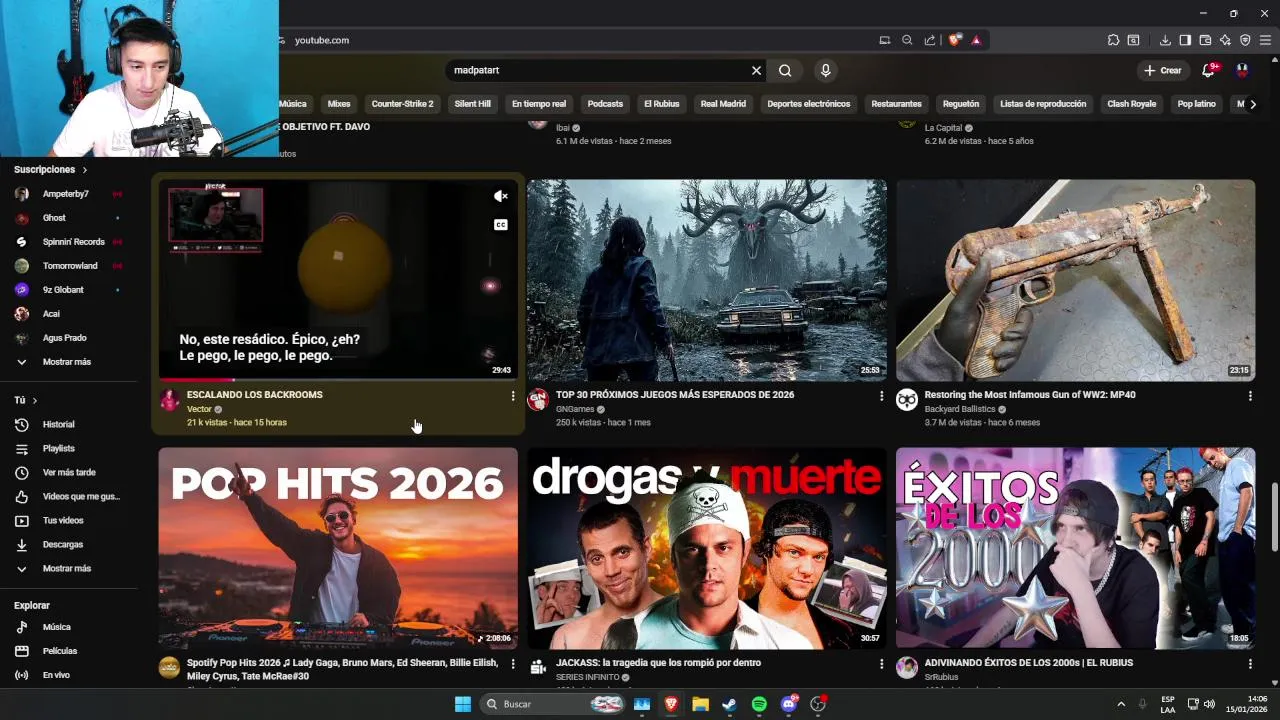Image resolution: width=1280 pixels, height=720 pixels.
Task: Open Spotify from the Windows taskbar
Action: (x=759, y=704)
